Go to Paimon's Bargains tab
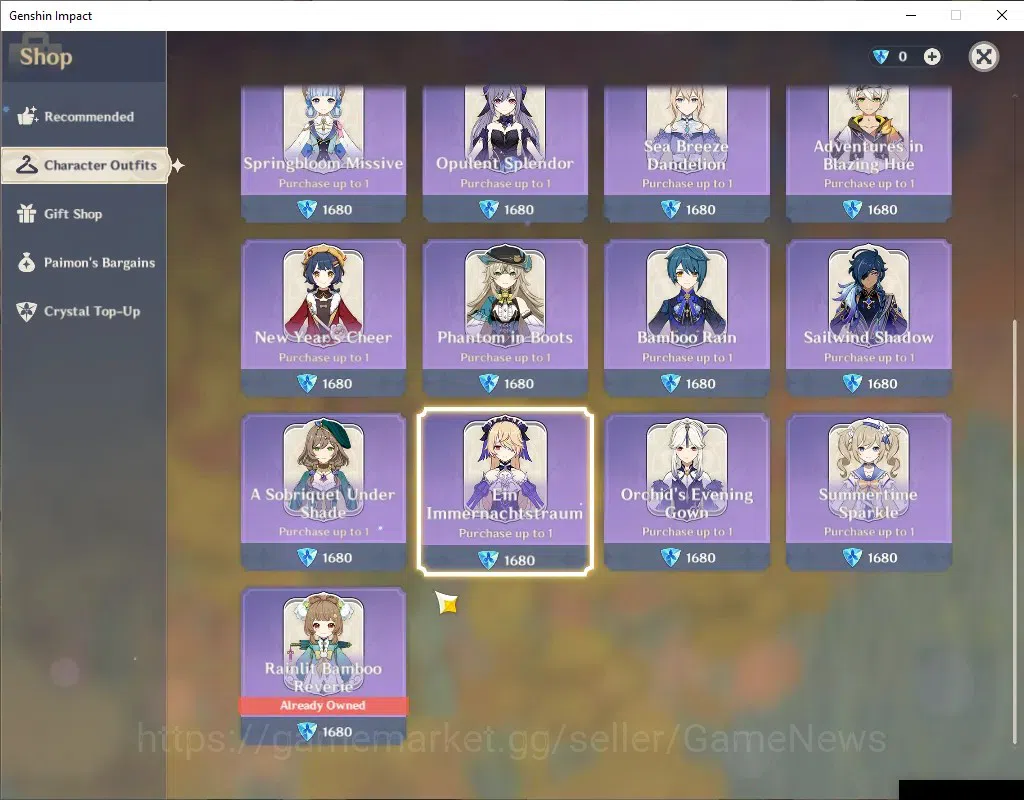 (84, 263)
